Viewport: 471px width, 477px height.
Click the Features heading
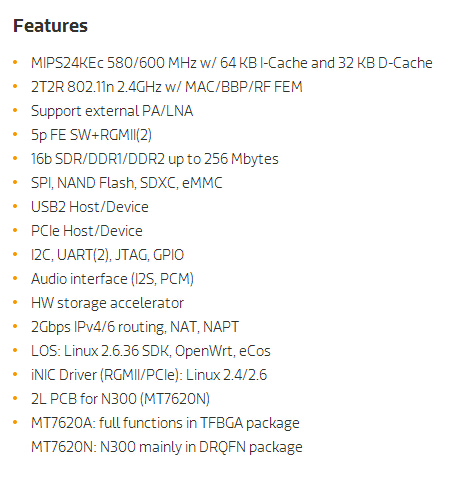click(x=50, y=26)
